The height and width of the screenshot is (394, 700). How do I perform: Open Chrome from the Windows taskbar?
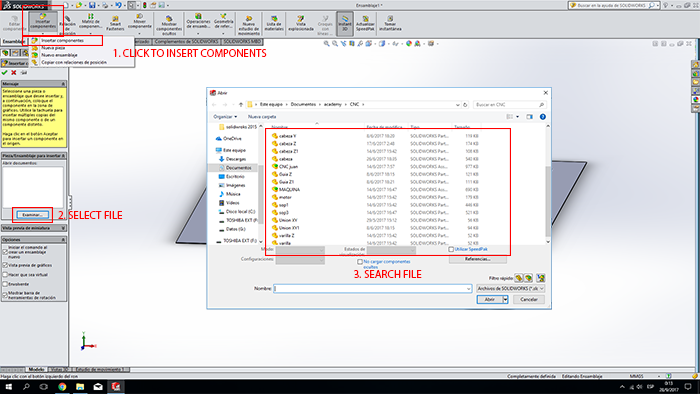click(x=62, y=387)
